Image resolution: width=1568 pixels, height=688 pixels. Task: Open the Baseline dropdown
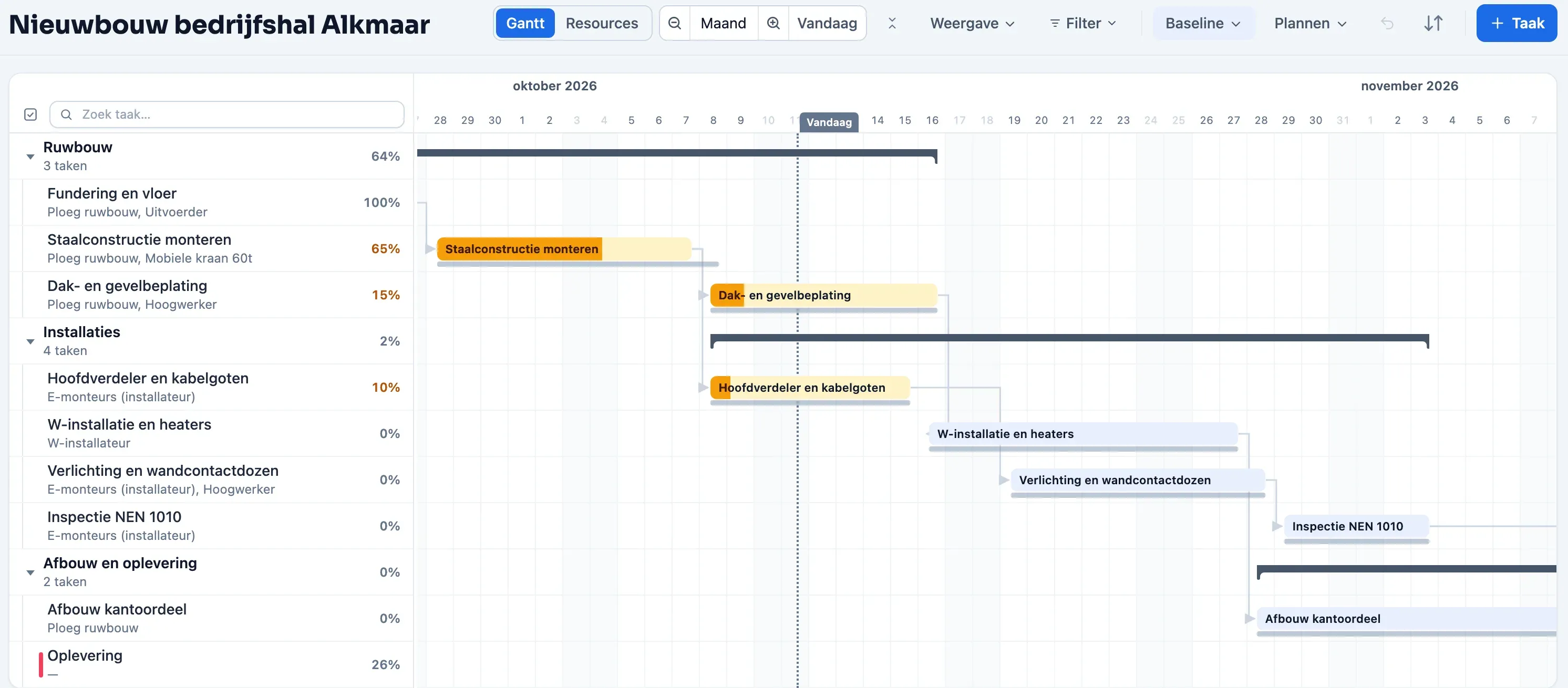(x=1203, y=23)
